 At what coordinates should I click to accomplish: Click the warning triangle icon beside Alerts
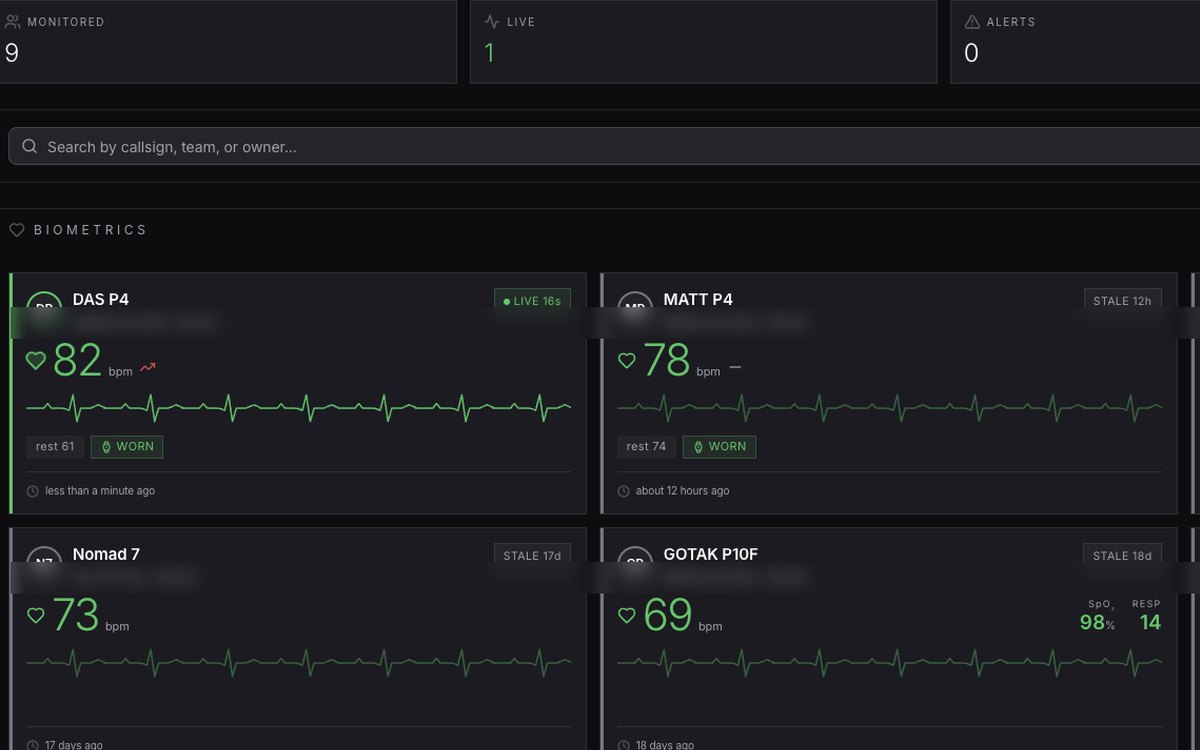972,21
